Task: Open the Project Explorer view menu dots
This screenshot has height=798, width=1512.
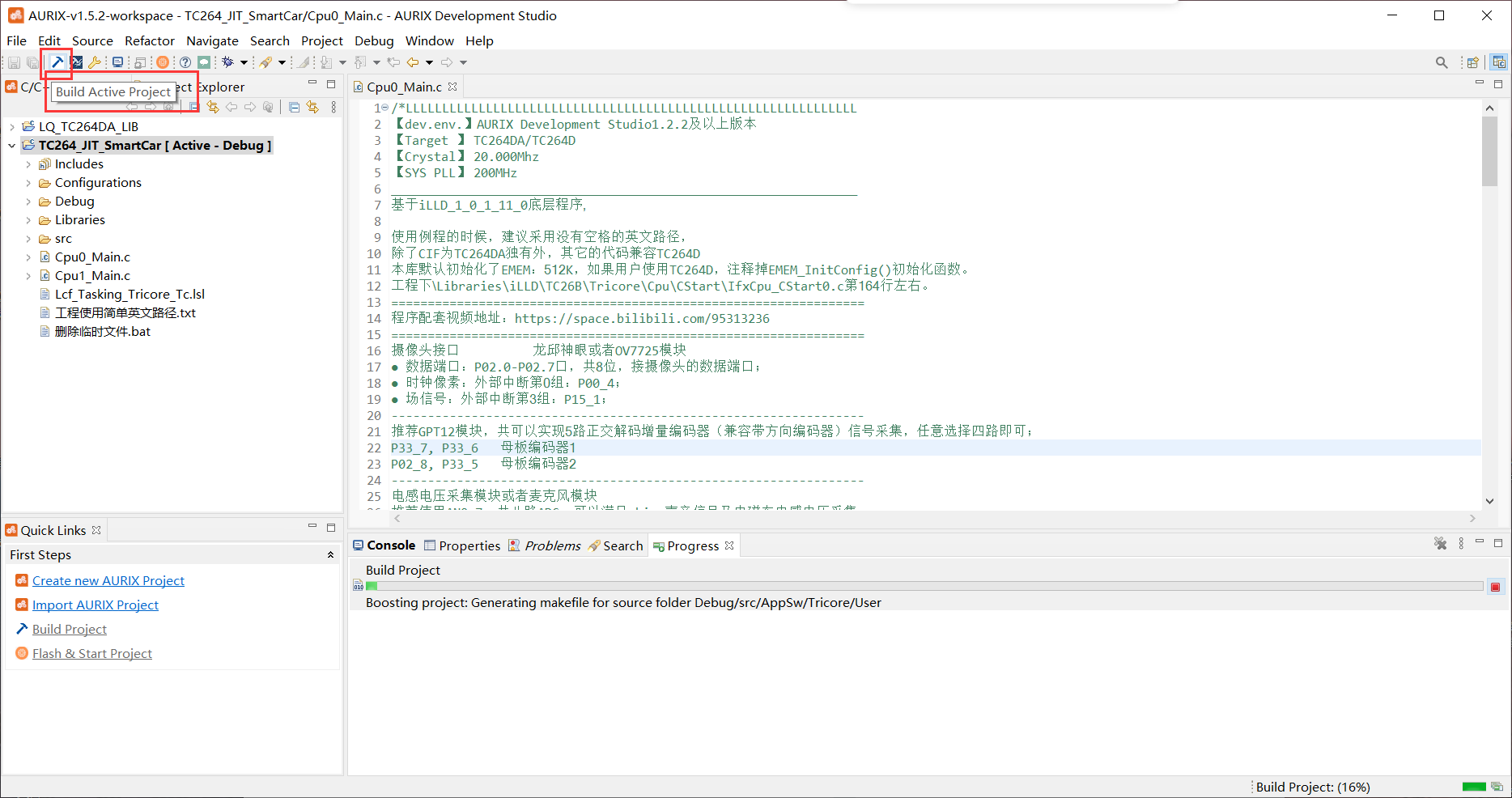Action: pyautogui.click(x=333, y=107)
